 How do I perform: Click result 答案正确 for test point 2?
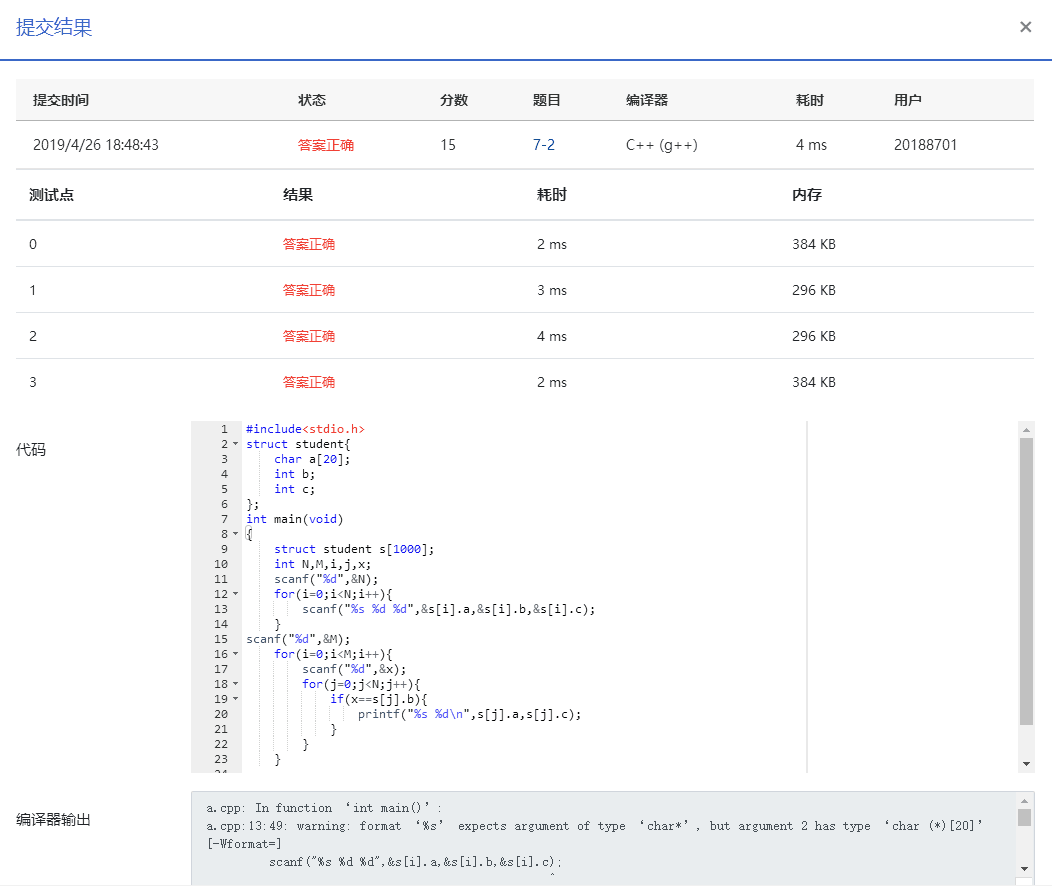309,336
